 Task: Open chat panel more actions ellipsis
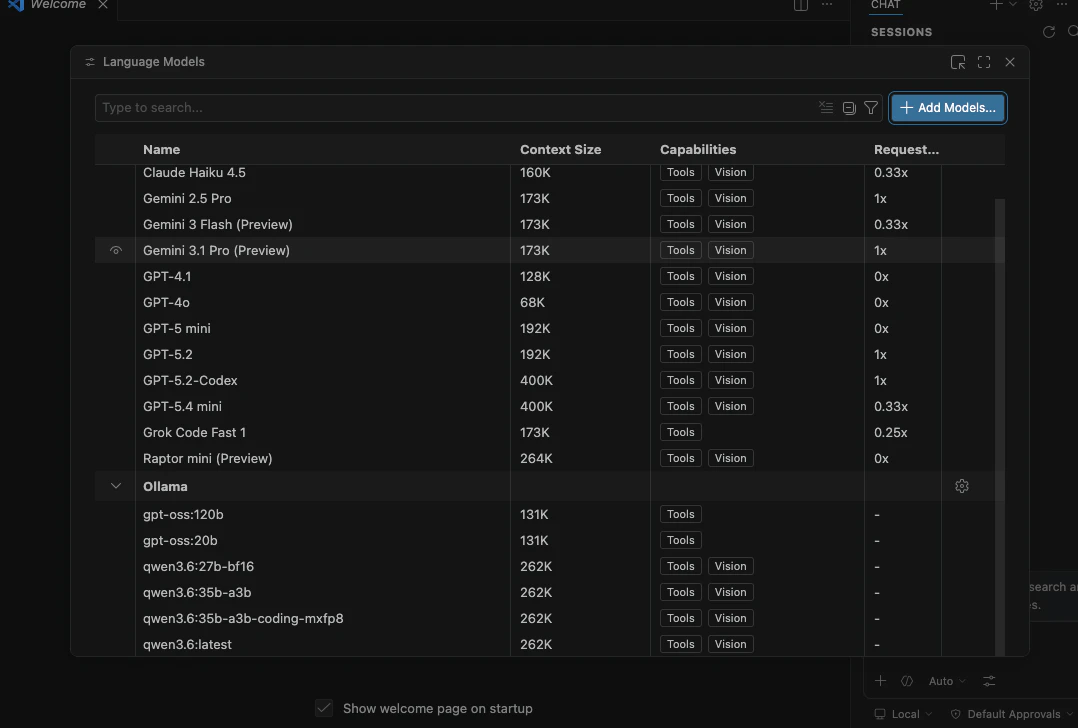(x=1062, y=5)
